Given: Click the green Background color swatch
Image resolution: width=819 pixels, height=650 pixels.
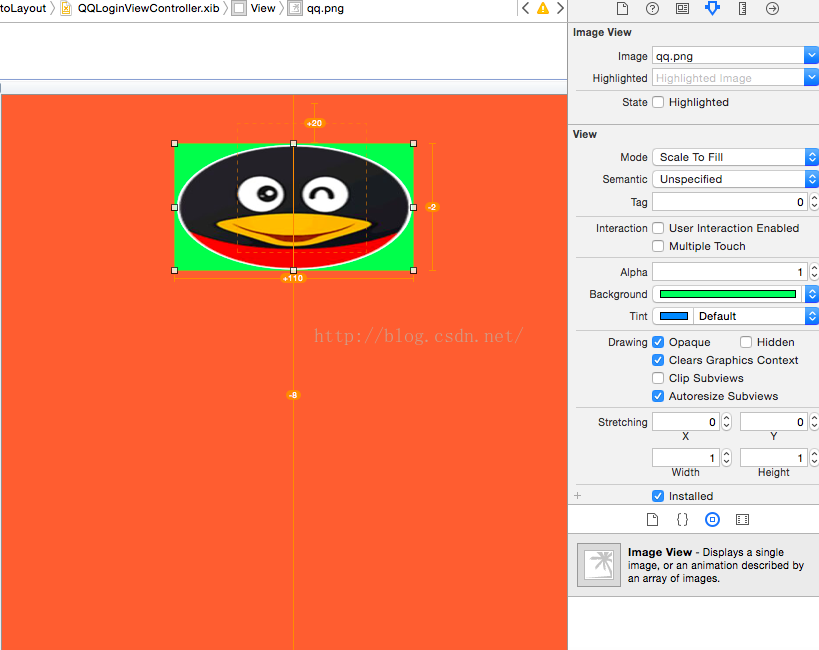Looking at the screenshot, I should point(728,294).
